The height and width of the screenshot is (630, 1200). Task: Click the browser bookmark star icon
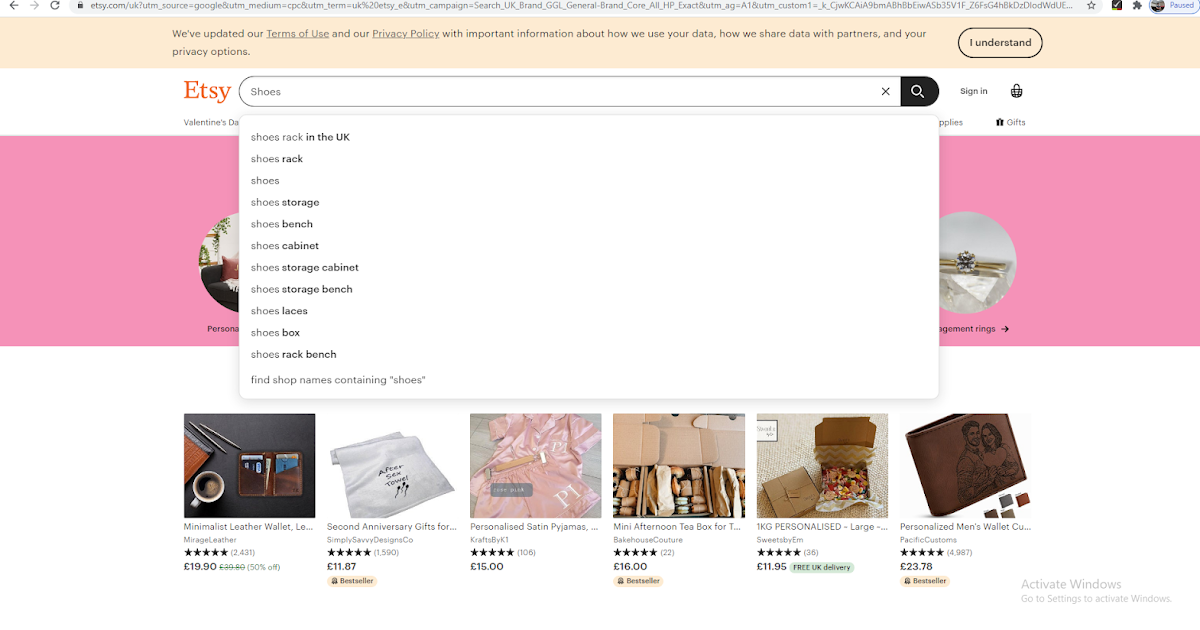(1091, 5)
